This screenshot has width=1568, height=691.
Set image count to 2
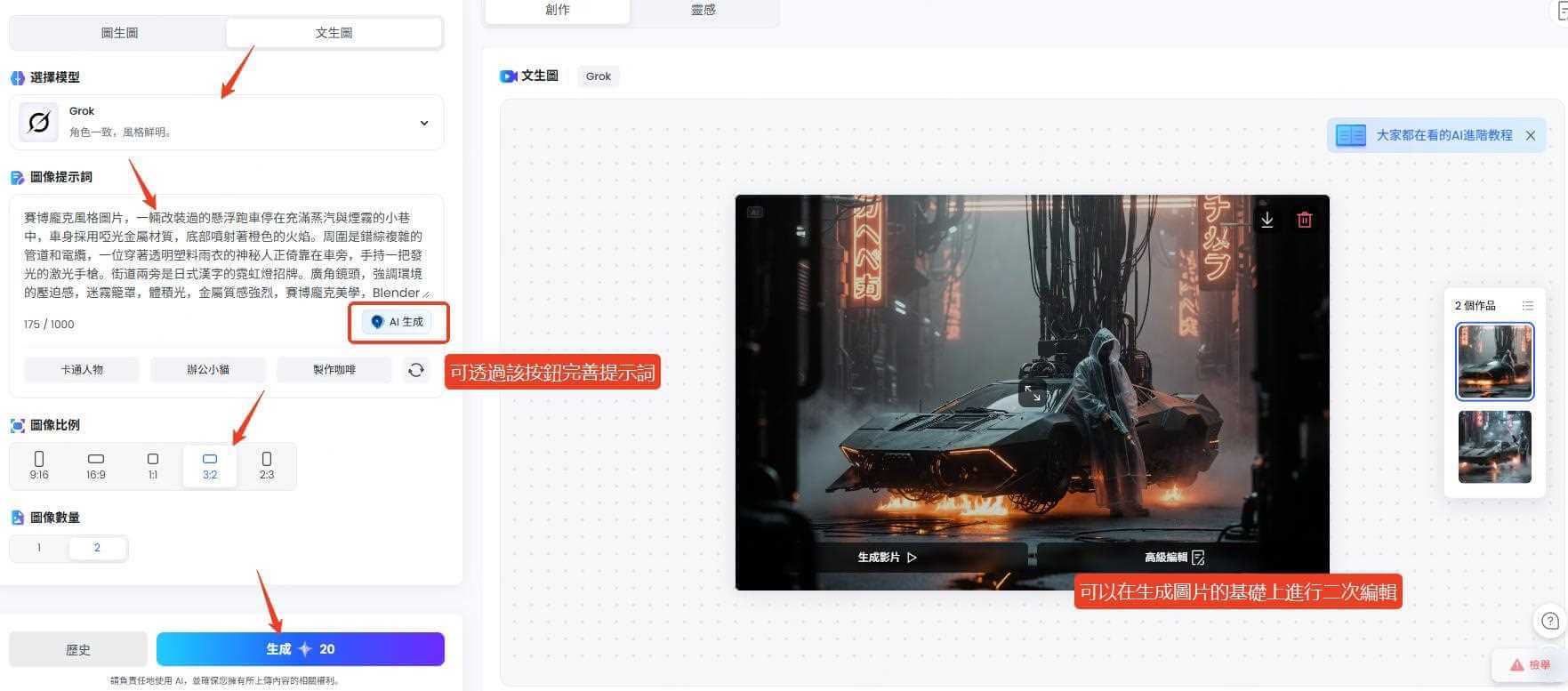(97, 548)
